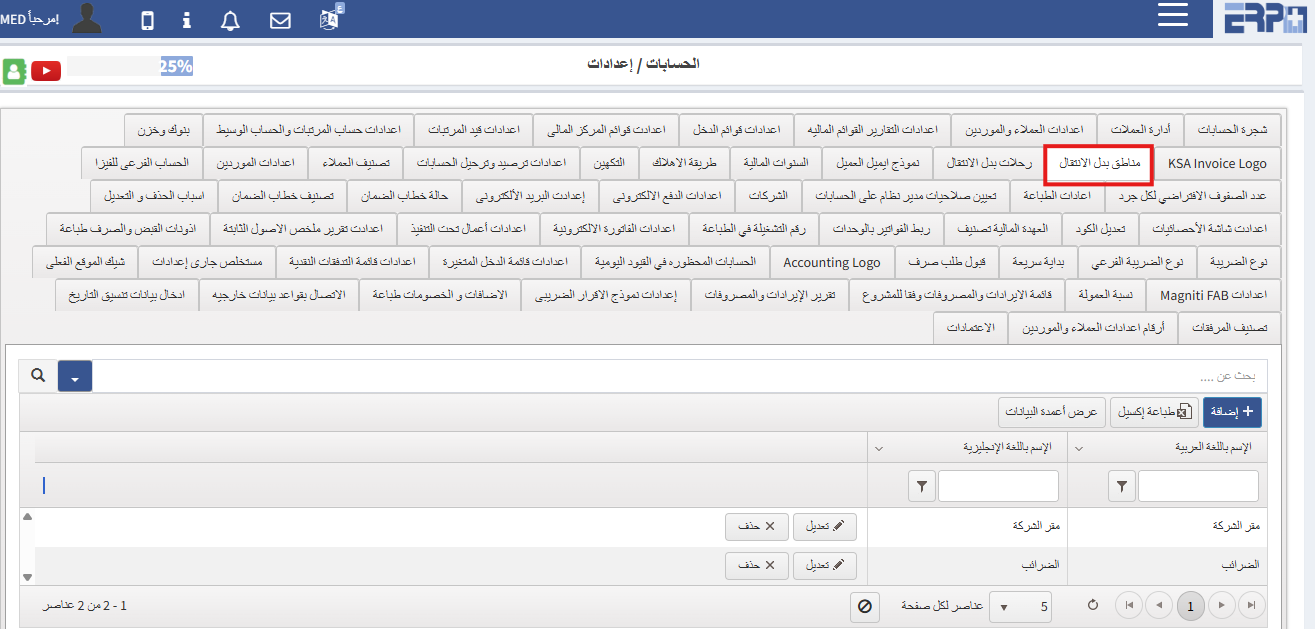Expand the blue dropdown beside the search icon
Viewport: 1315px width, 629px height.
click(75, 377)
